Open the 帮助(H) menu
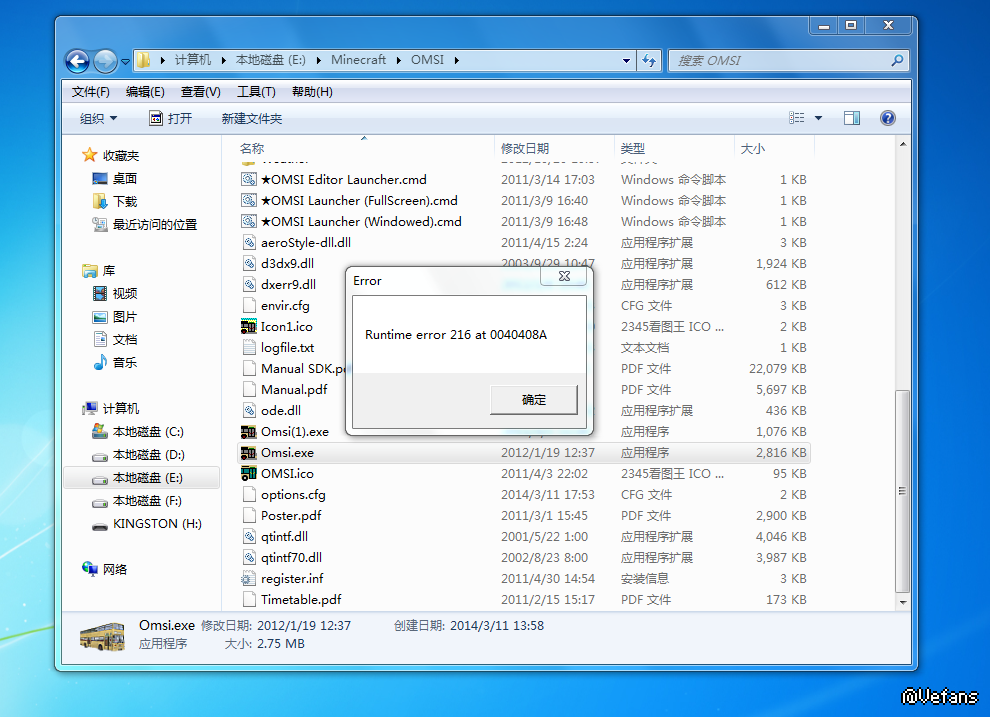990x717 pixels. [312, 92]
